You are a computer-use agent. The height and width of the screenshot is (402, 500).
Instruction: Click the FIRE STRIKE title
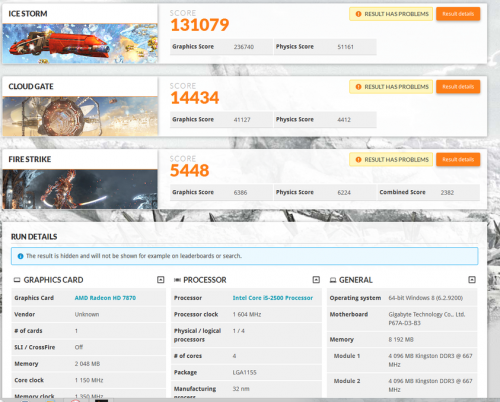(x=30, y=159)
